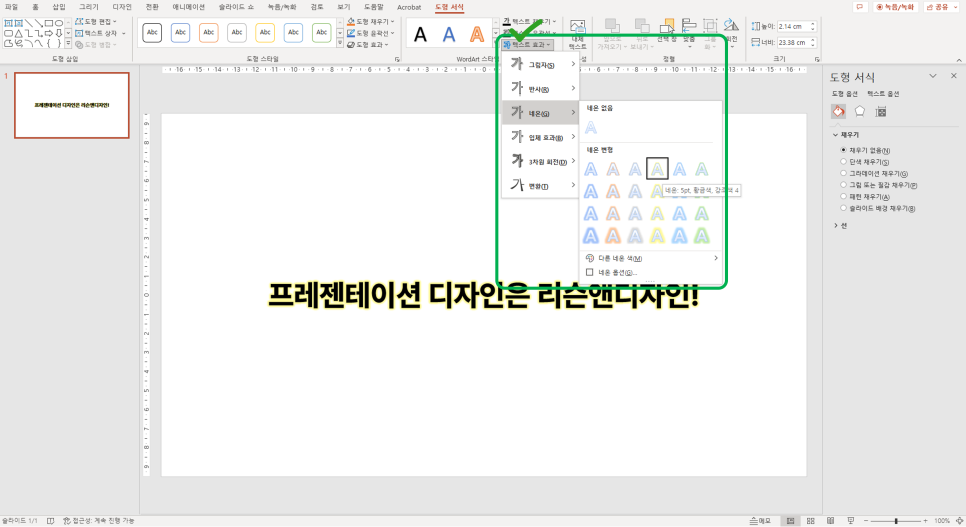
Task: Pick the oval shape in 도형 삽입 gallery
Action: pyautogui.click(x=59, y=23)
